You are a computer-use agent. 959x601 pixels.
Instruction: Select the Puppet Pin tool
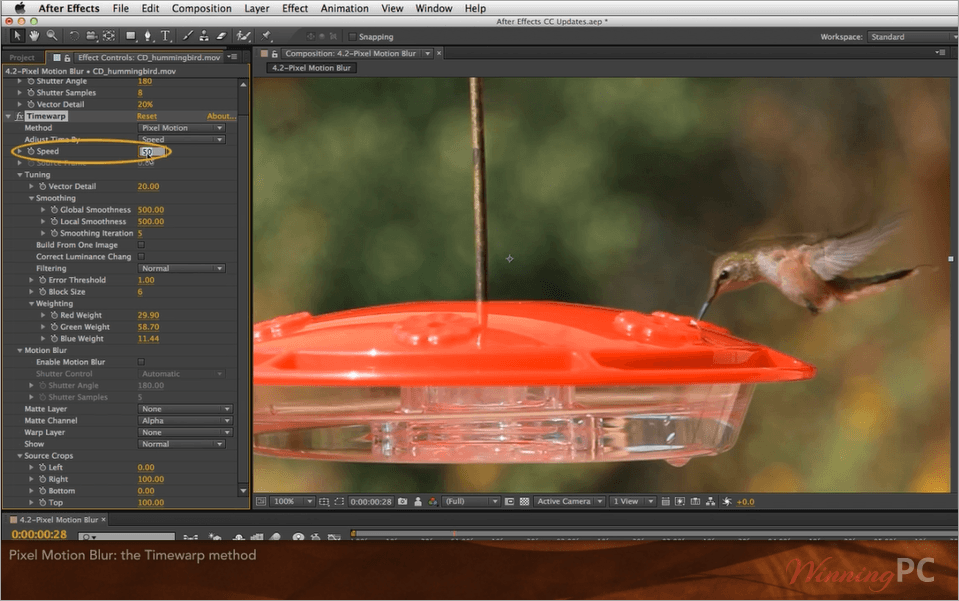point(266,36)
